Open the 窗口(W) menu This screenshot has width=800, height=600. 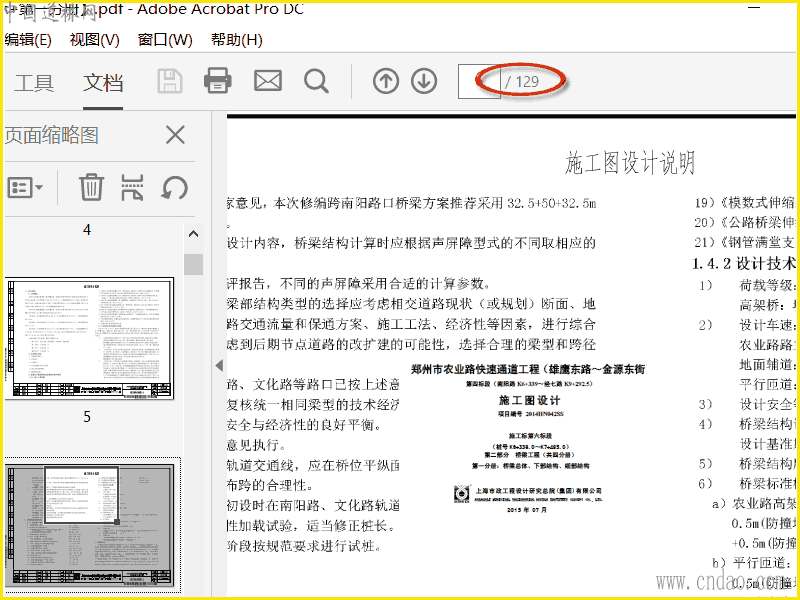[x=165, y=40]
